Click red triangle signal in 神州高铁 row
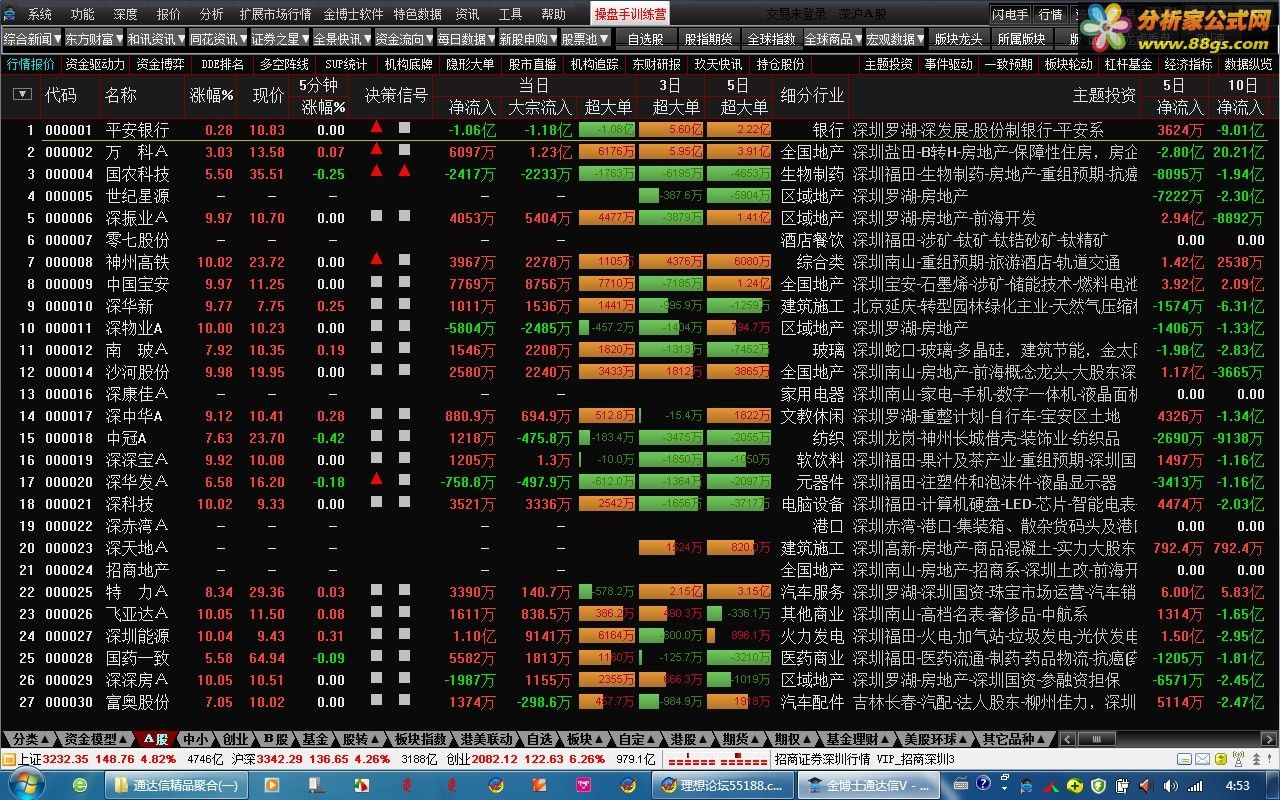This screenshot has width=1280, height=800. coord(376,259)
